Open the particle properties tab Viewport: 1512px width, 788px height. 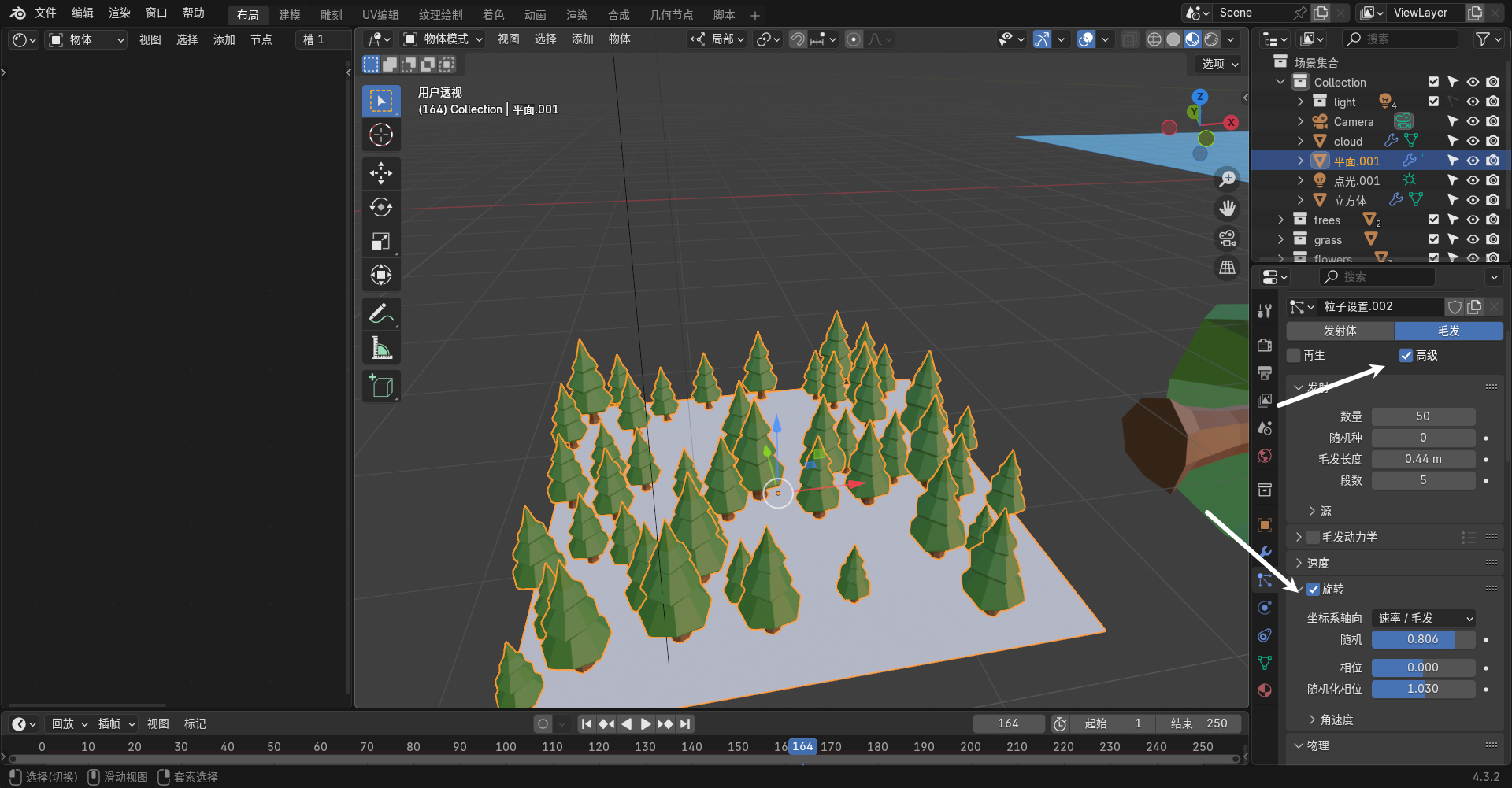point(1265,580)
